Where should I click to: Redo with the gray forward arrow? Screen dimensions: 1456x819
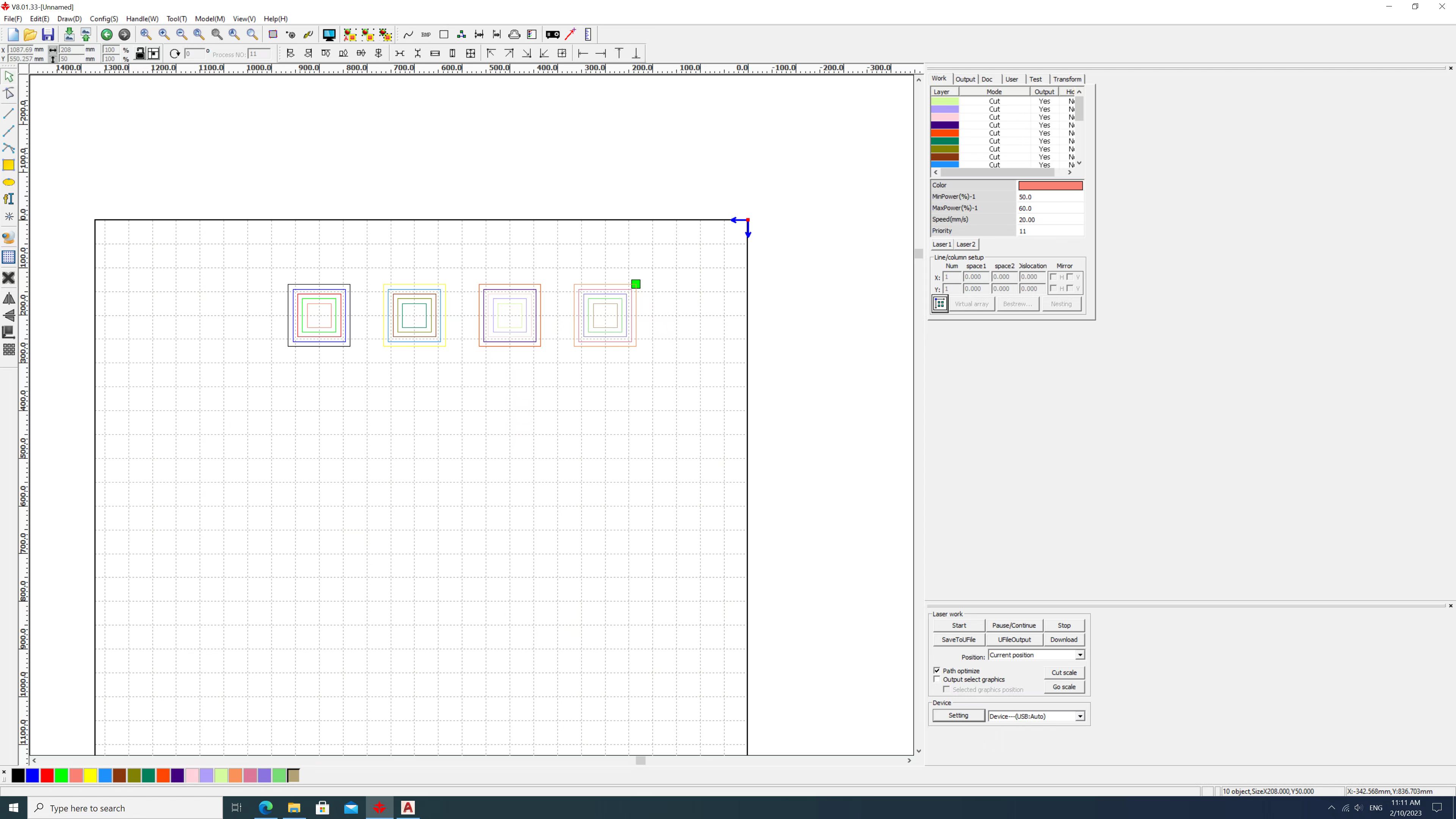[124, 35]
